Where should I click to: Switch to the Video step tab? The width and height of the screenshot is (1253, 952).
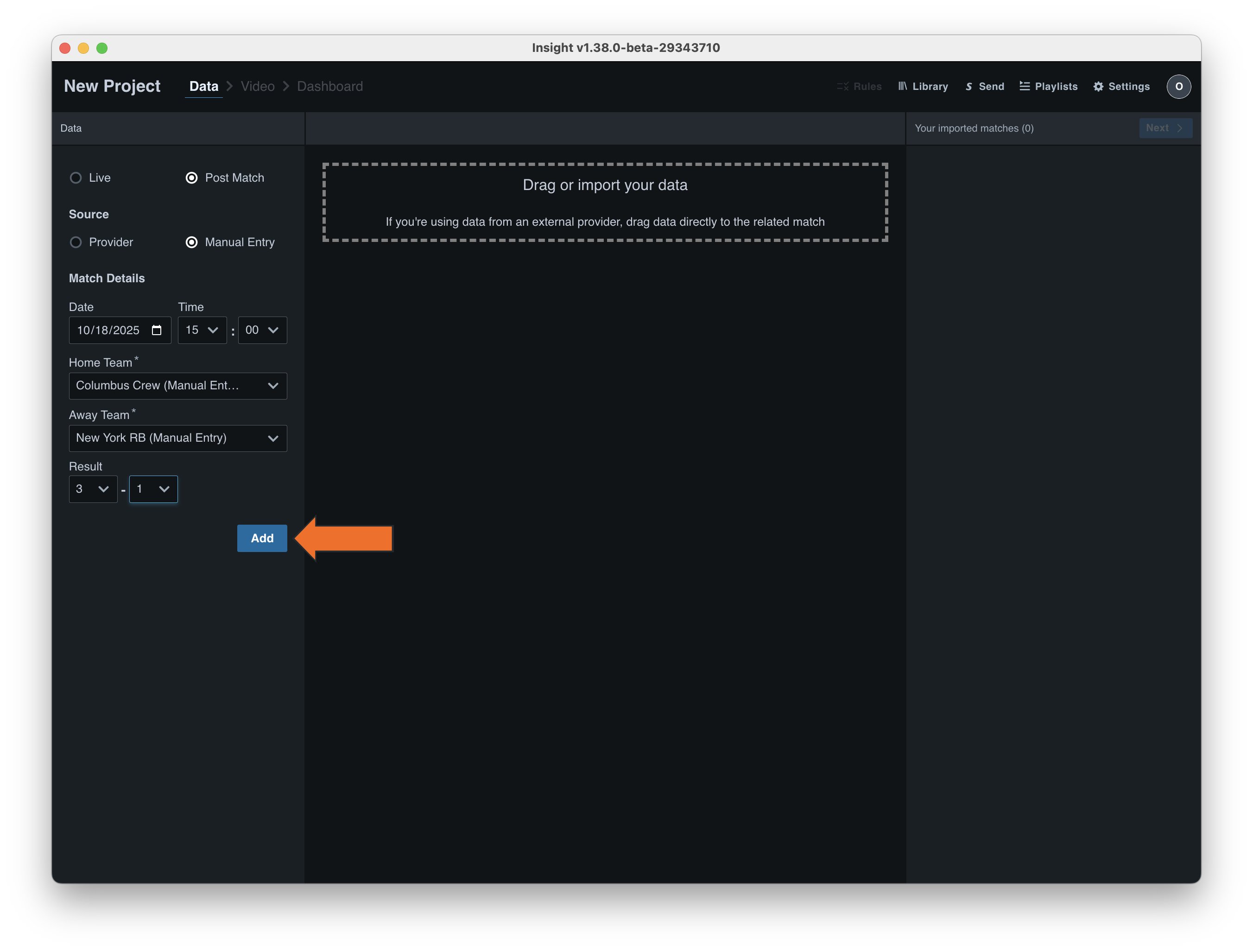click(258, 86)
